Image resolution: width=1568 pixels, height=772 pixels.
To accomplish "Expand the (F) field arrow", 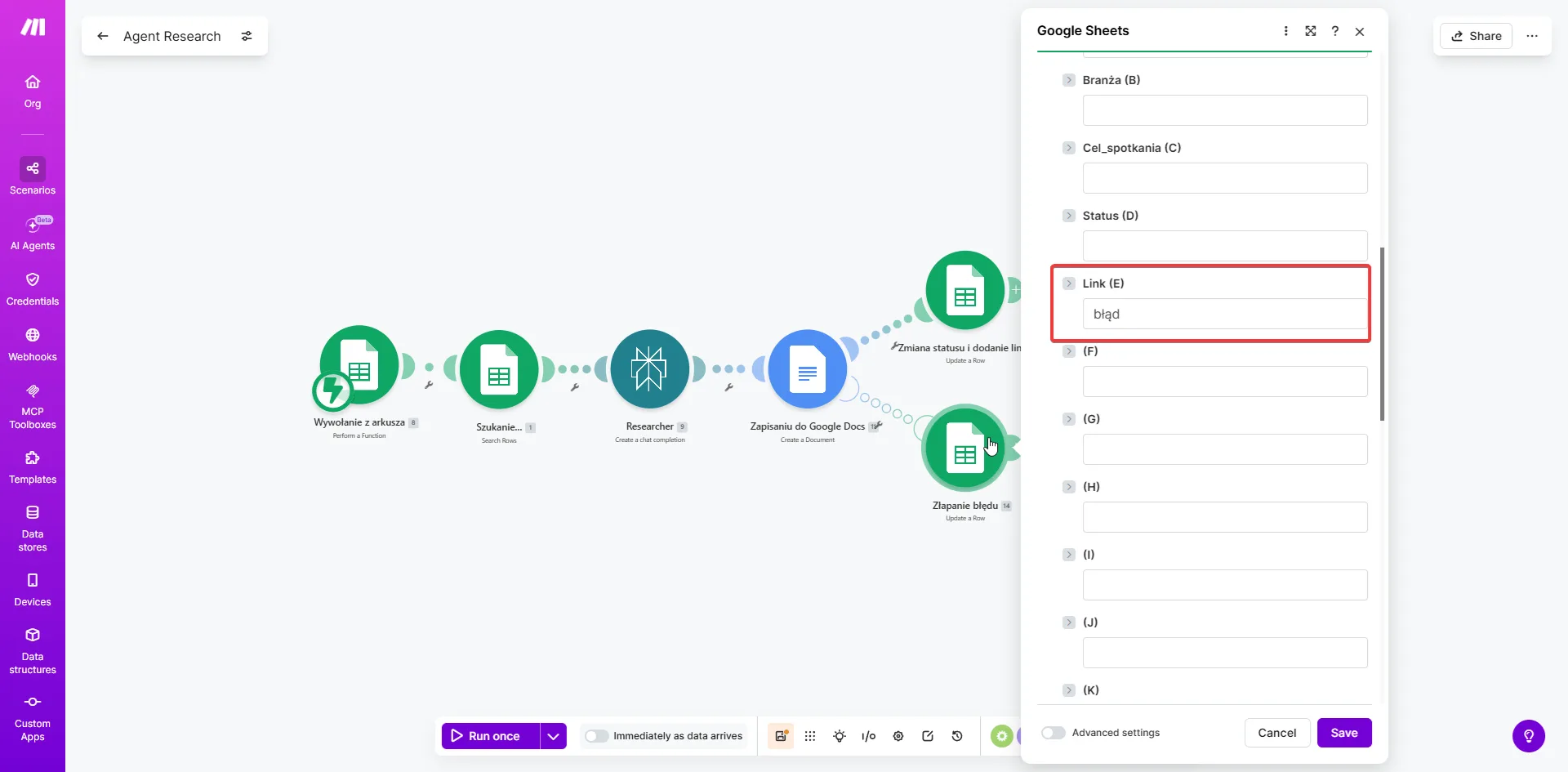I will pyautogui.click(x=1069, y=351).
